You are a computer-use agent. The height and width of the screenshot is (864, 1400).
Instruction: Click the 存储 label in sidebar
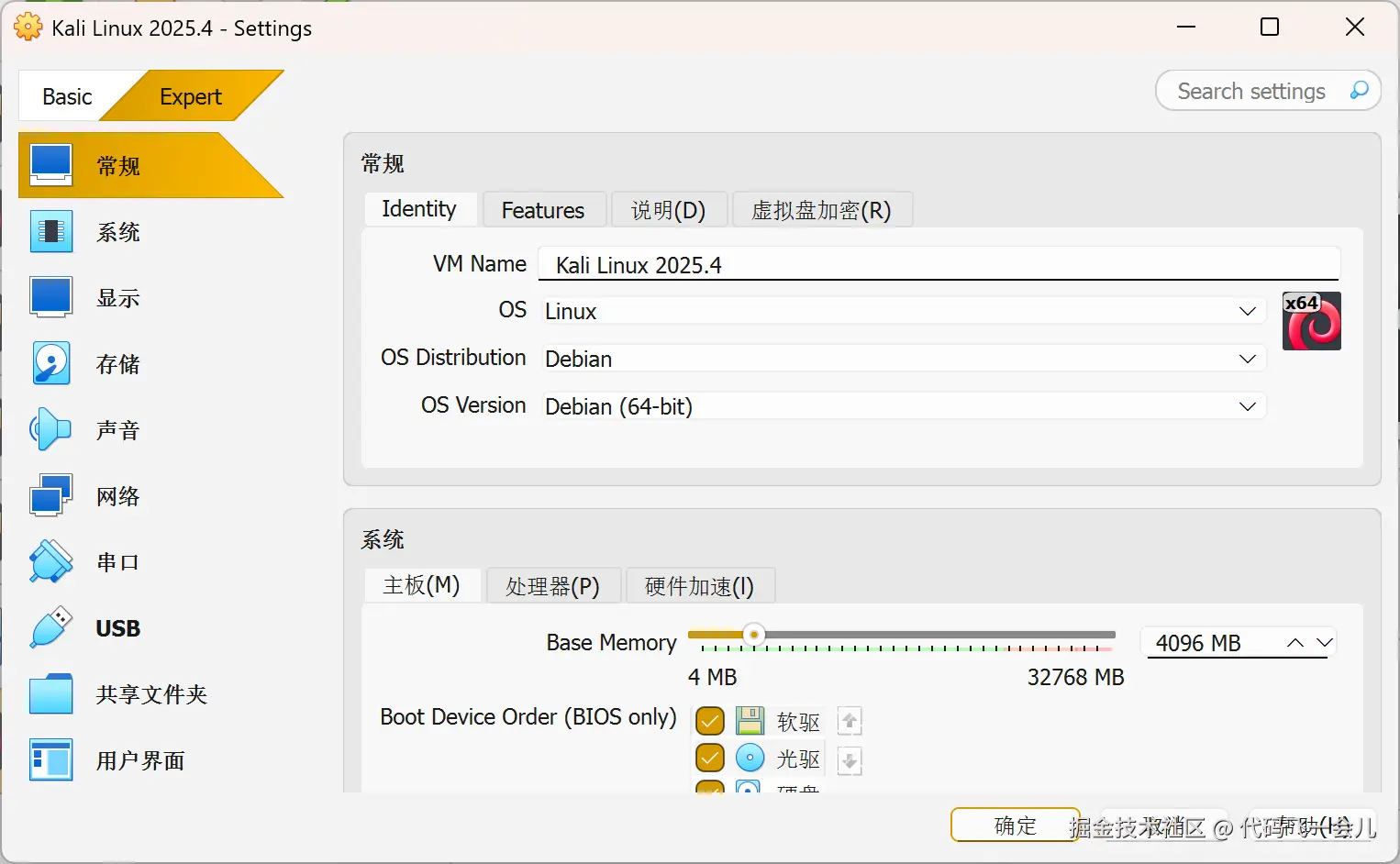(118, 364)
